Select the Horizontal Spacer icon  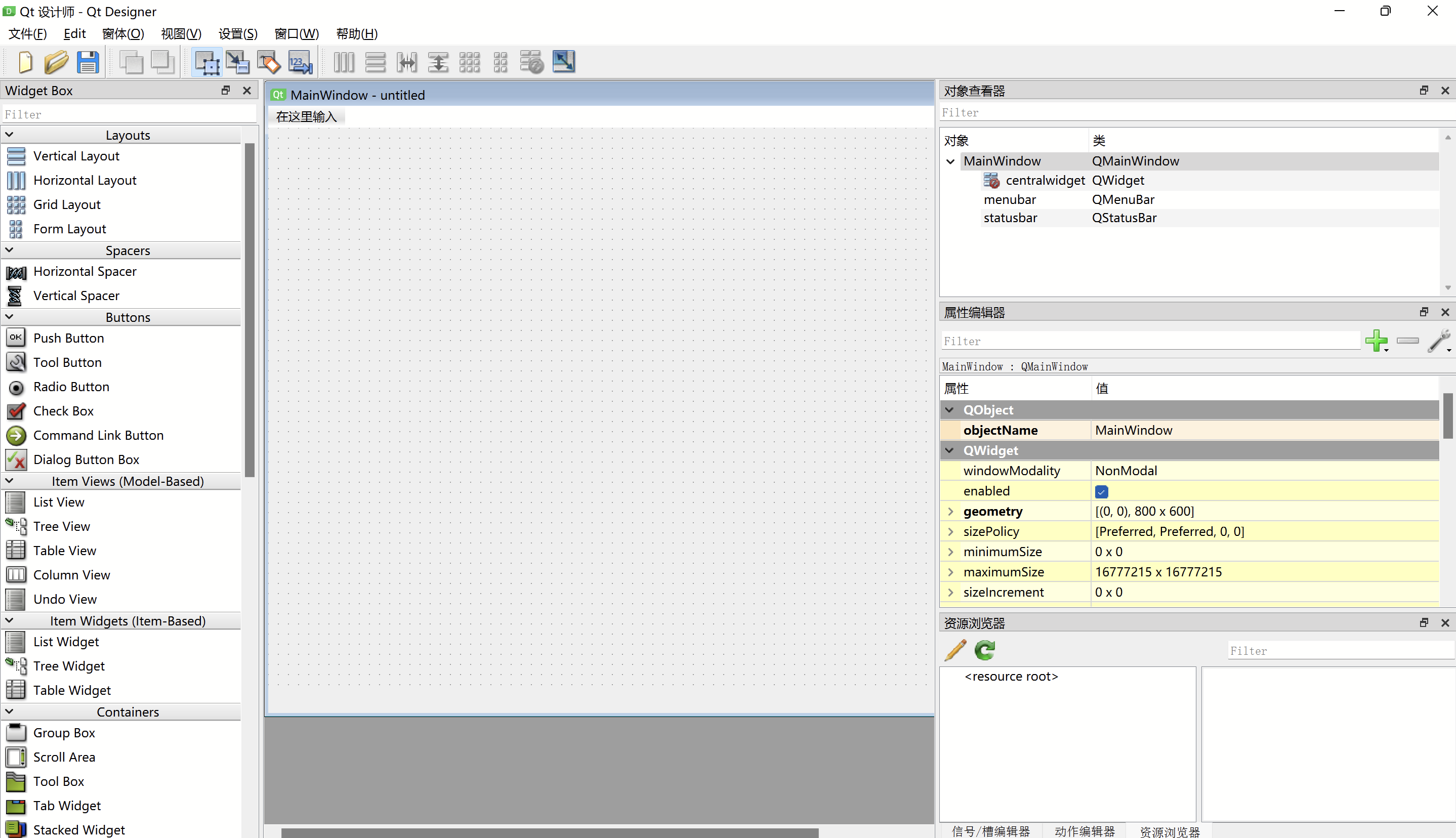click(x=15, y=271)
